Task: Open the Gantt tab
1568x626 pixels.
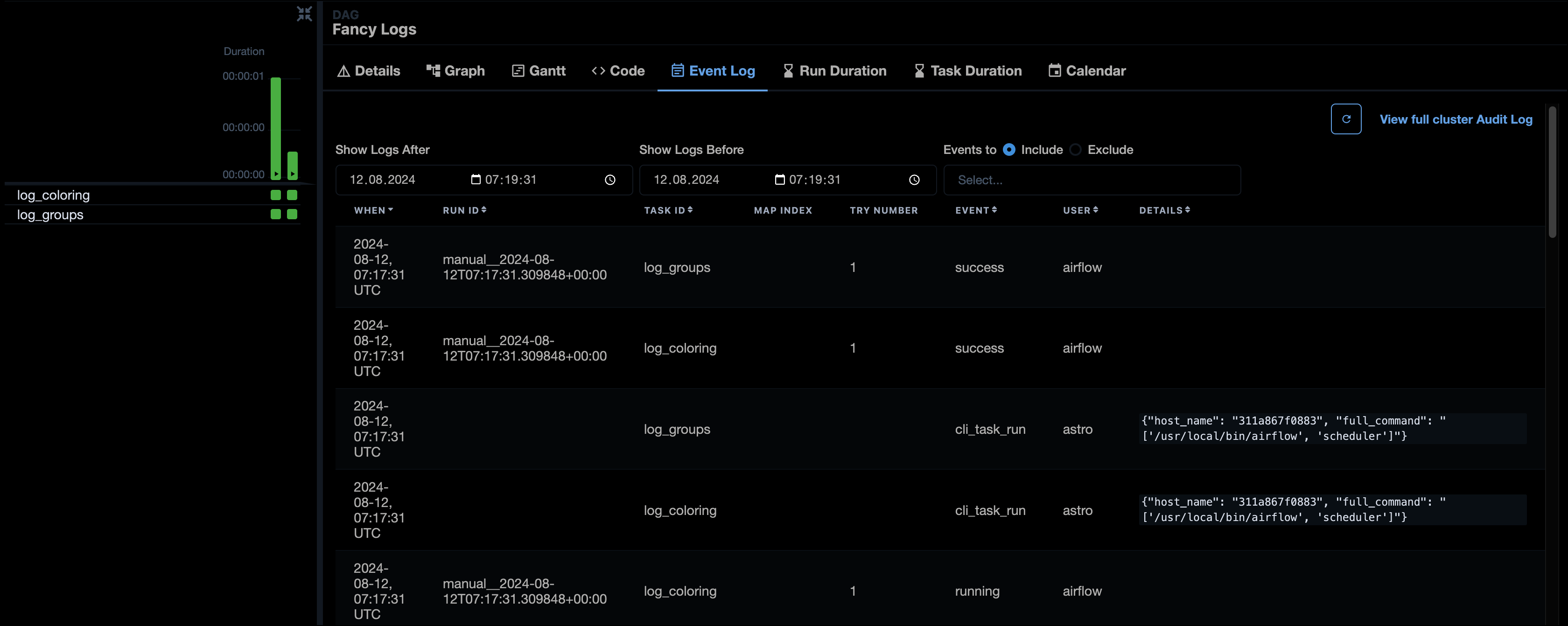Action: click(538, 70)
